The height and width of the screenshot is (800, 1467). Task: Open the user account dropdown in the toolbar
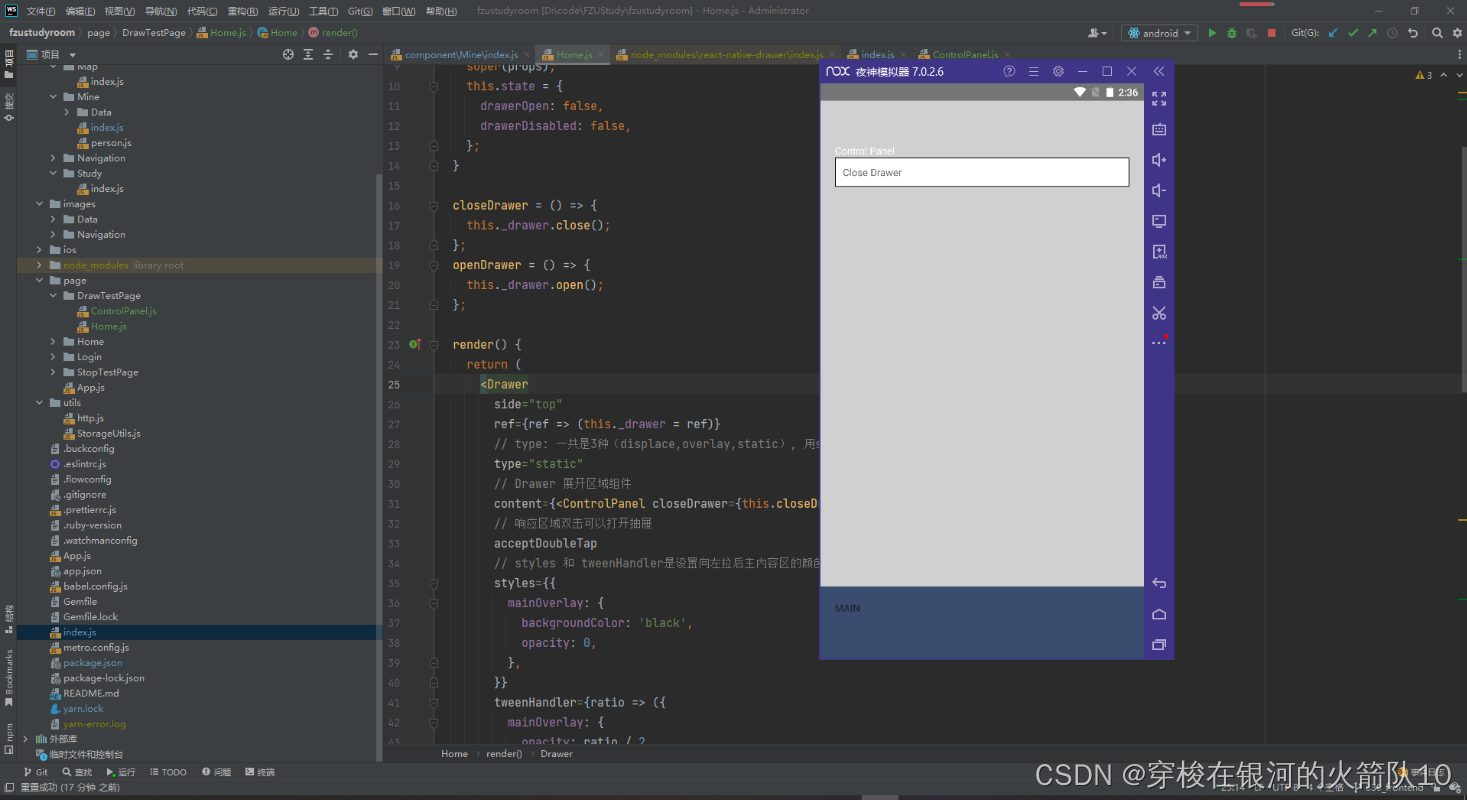click(x=1097, y=33)
